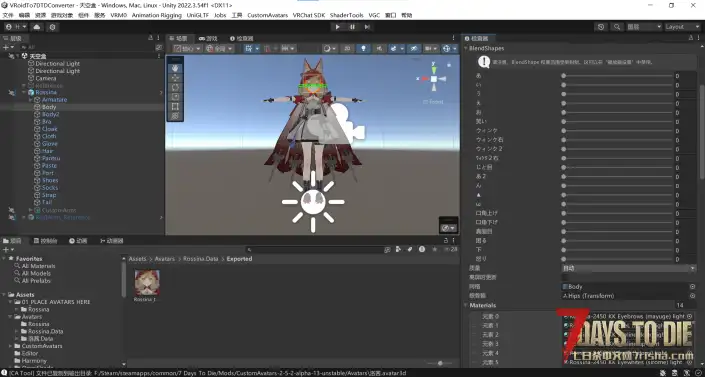Toggle scene audio in the scene toolbar
705x377 pixels.
[x=379, y=48]
